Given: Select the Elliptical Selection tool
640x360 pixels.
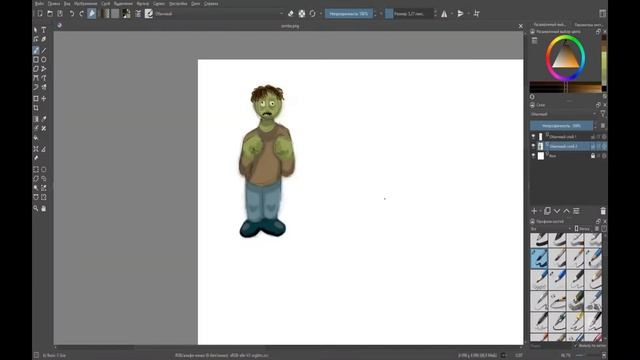Looking at the screenshot, I should pyautogui.click(x=44, y=169).
